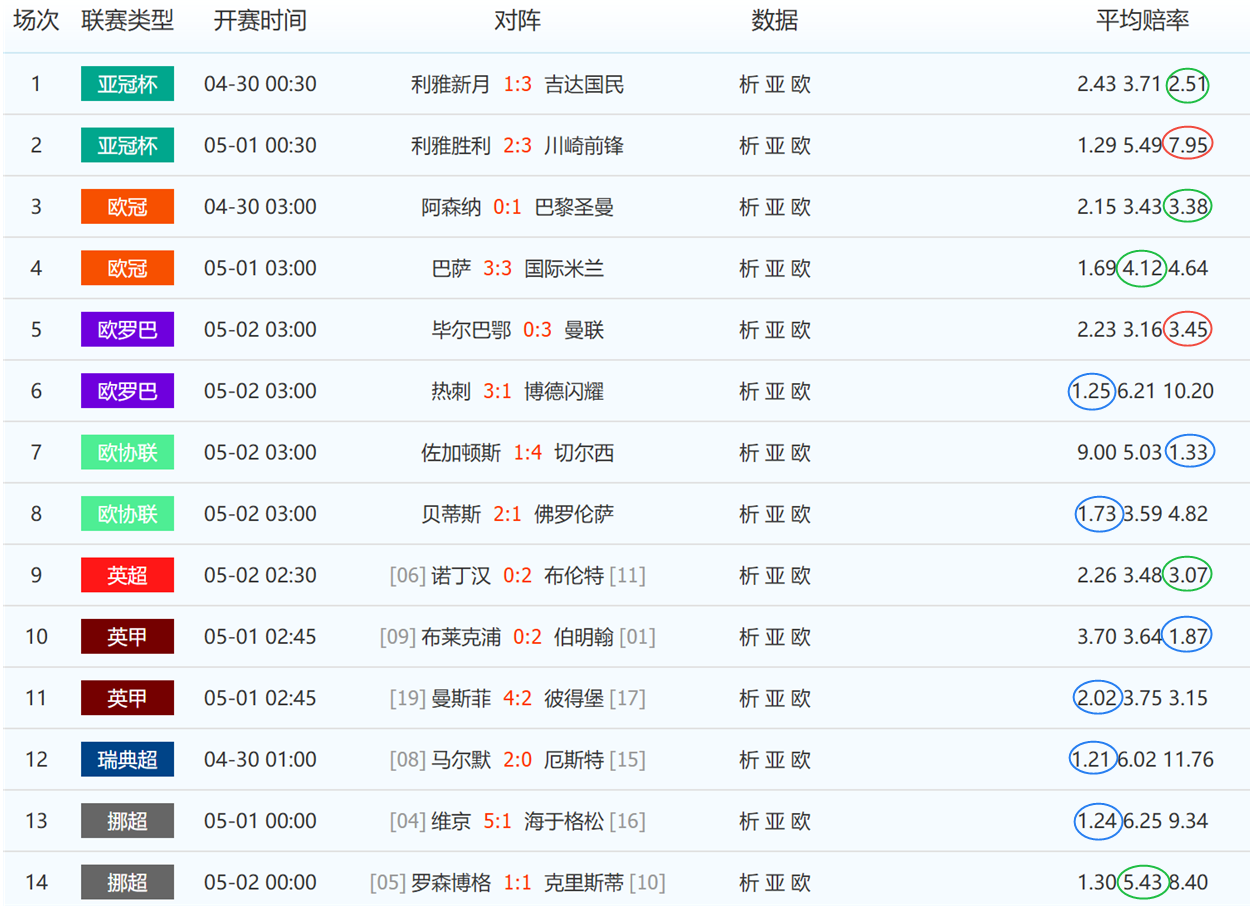Click the 9.00 odds for 佐加顿斯

[x=1096, y=453]
